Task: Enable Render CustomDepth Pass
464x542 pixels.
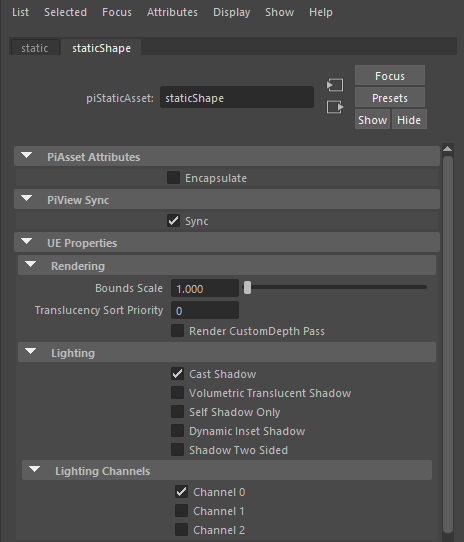Action: (x=177, y=330)
